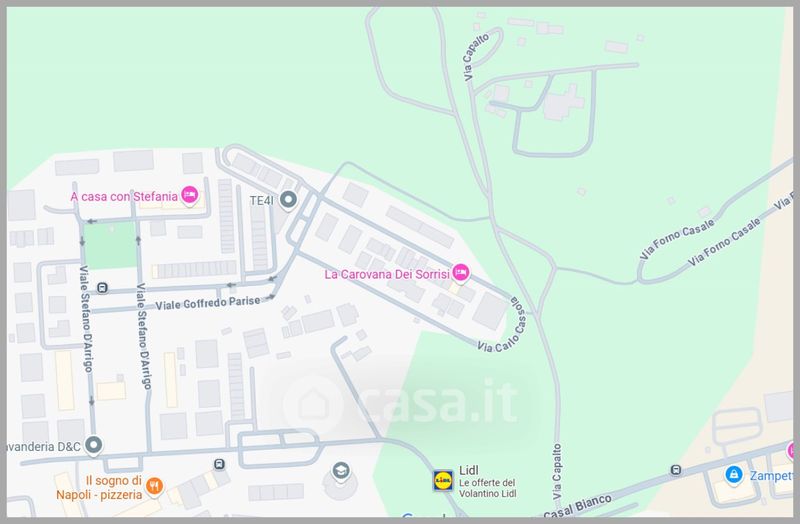Viewport: 800px width, 524px height.
Task: Click the Zampetti shopping bag icon
Action: pos(734,475)
